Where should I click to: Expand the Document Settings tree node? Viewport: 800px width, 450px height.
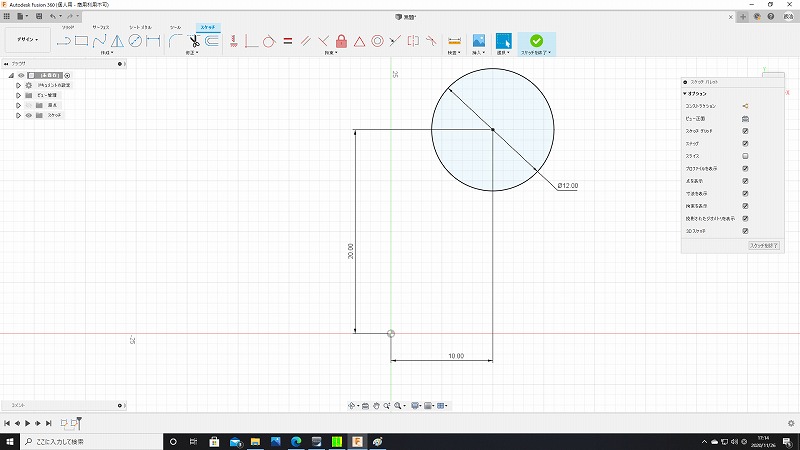18,85
